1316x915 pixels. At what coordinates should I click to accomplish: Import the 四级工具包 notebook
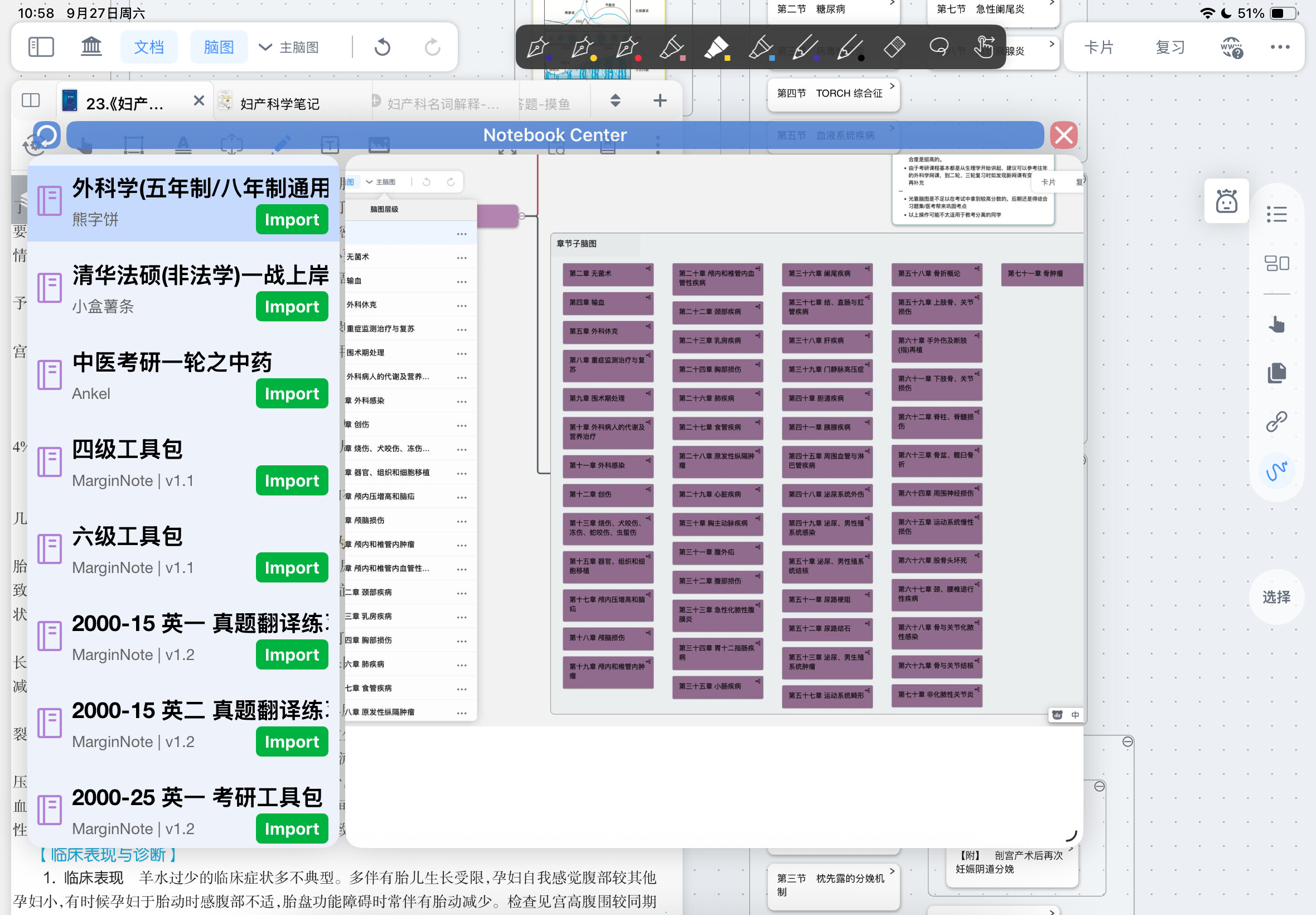292,480
